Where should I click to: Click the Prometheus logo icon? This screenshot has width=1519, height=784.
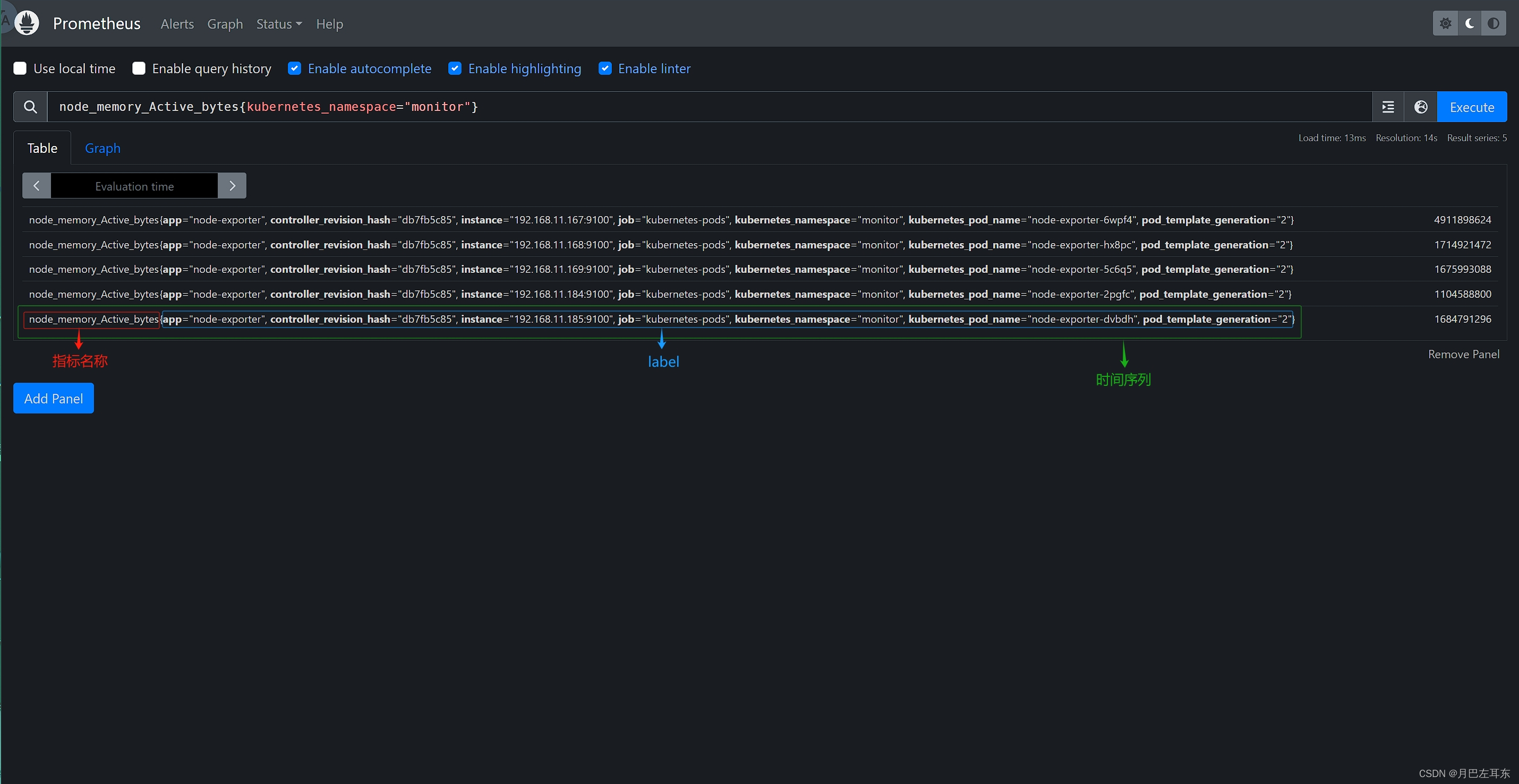coord(26,22)
